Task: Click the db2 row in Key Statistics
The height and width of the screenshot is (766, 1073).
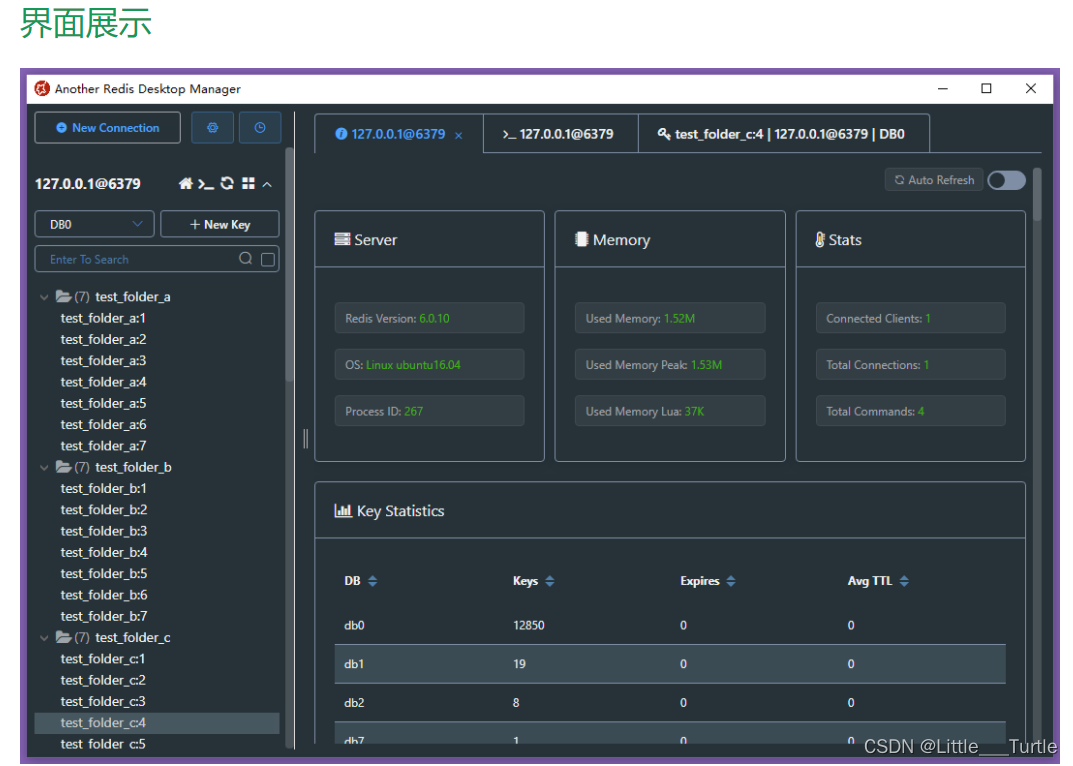Action: click(670, 702)
